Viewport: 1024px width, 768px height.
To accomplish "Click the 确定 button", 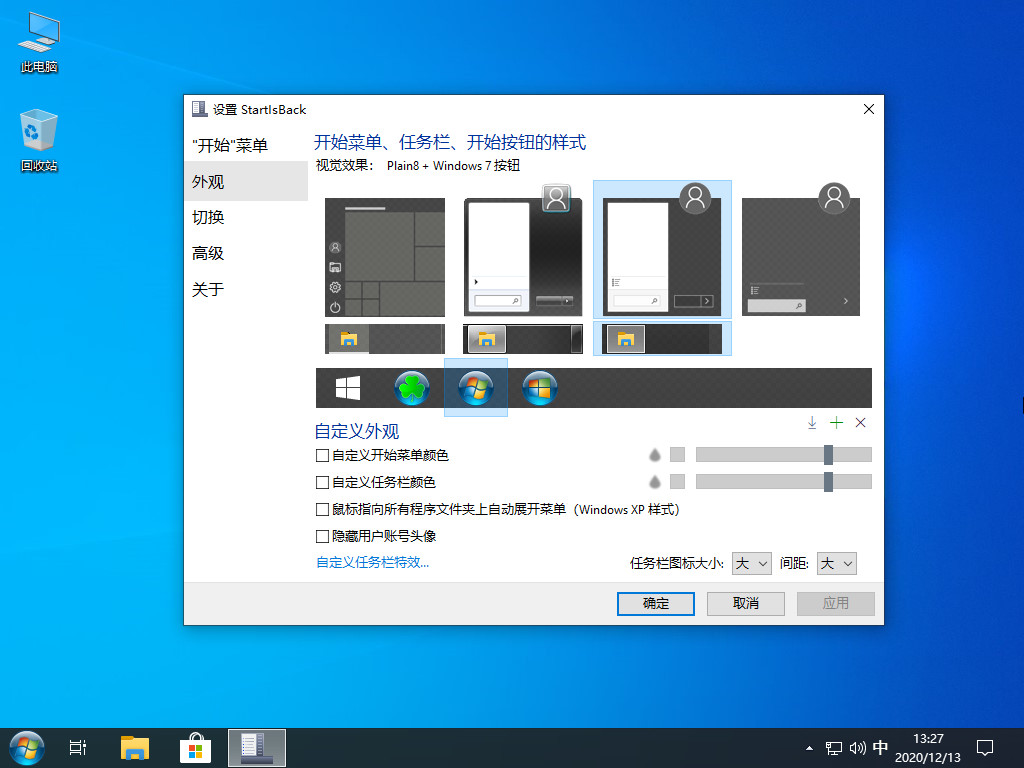I will pos(656,603).
